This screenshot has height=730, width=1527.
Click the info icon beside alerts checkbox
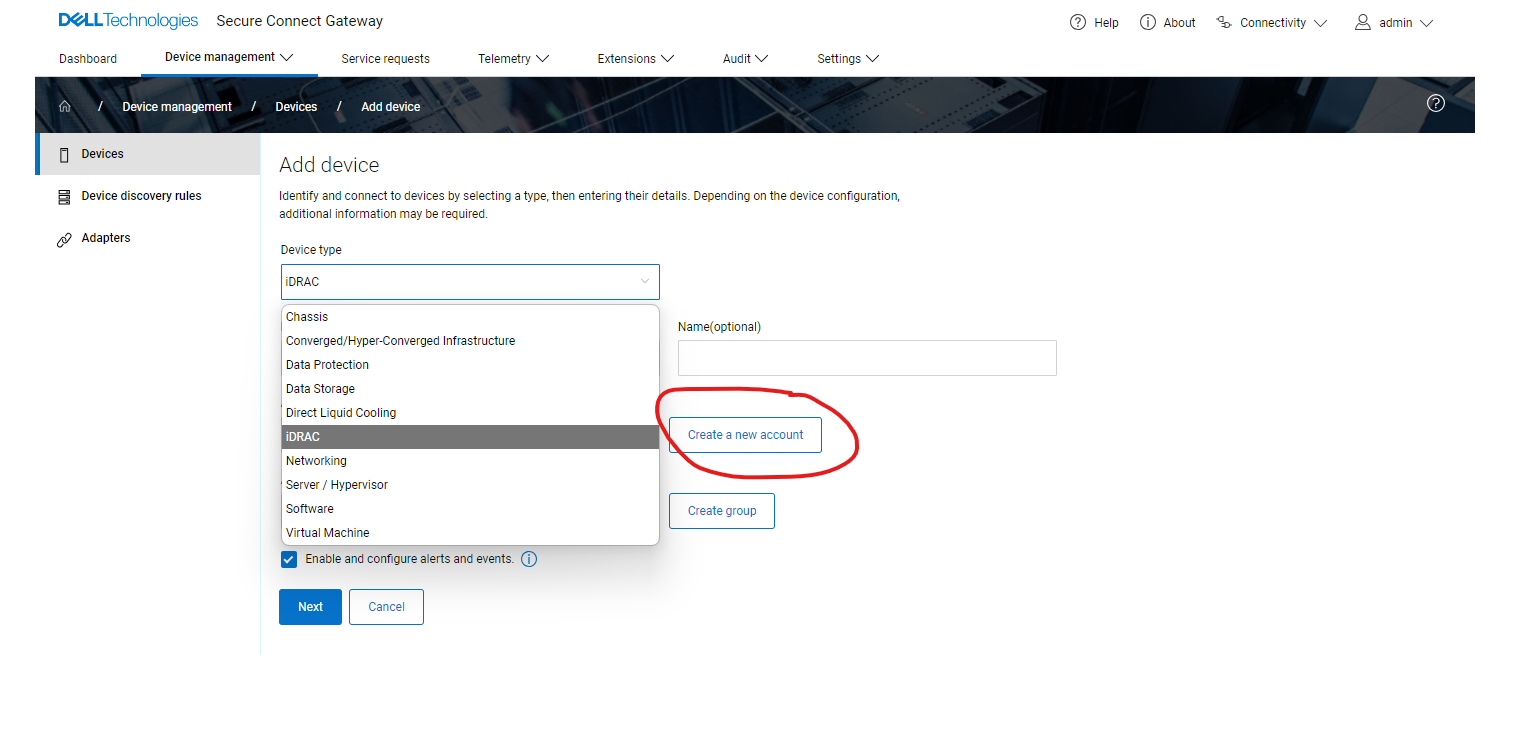[529, 559]
